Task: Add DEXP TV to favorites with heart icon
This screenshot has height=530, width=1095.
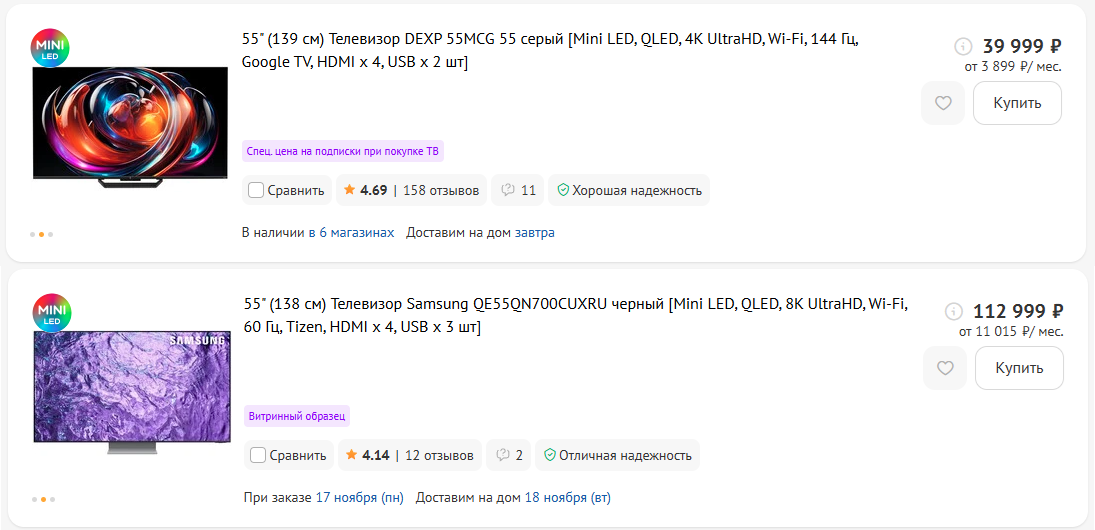Action: (x=943, y=103)
